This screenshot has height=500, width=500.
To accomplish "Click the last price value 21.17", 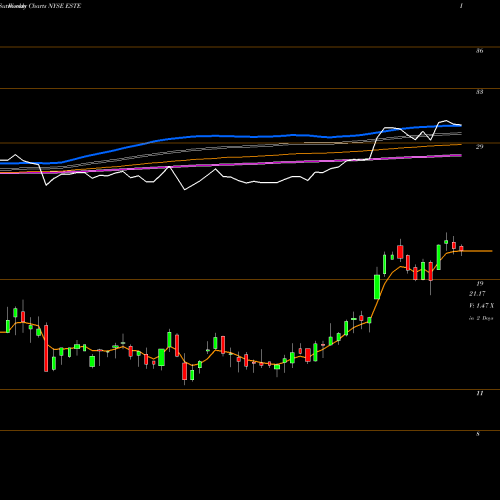I will [477, 294].
